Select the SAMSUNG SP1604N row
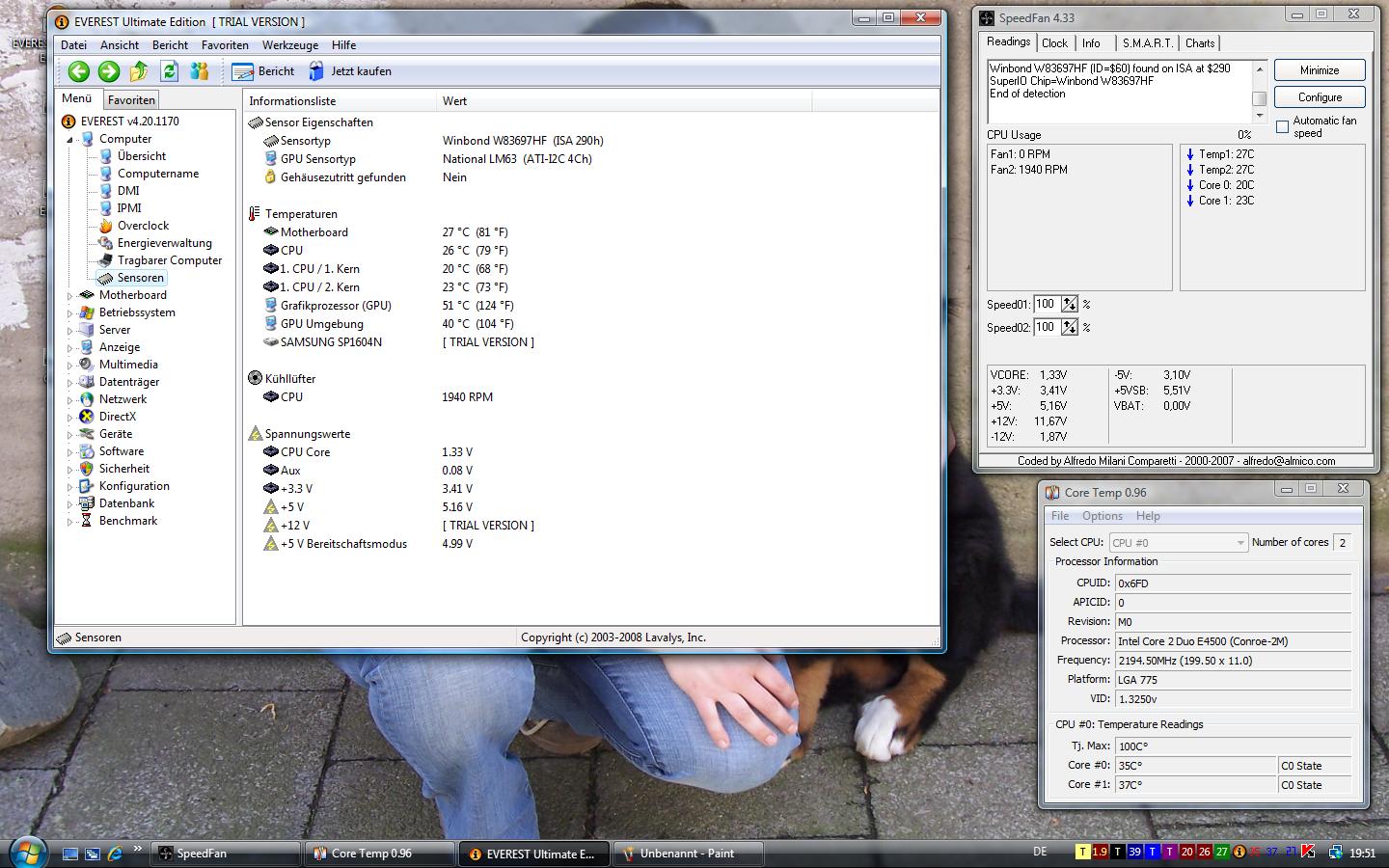Viewport: 1389px width, 868px height. tap(590, 342)
